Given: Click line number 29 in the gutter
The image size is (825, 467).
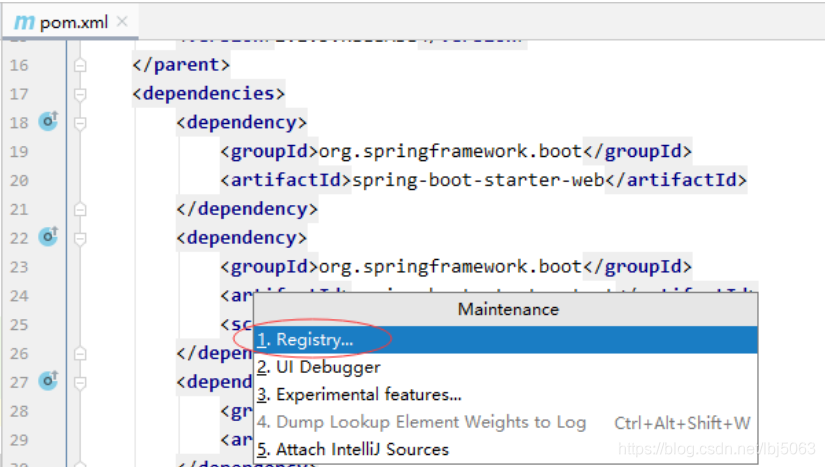Looking at the screenshot, I should (x=19, y=440).
